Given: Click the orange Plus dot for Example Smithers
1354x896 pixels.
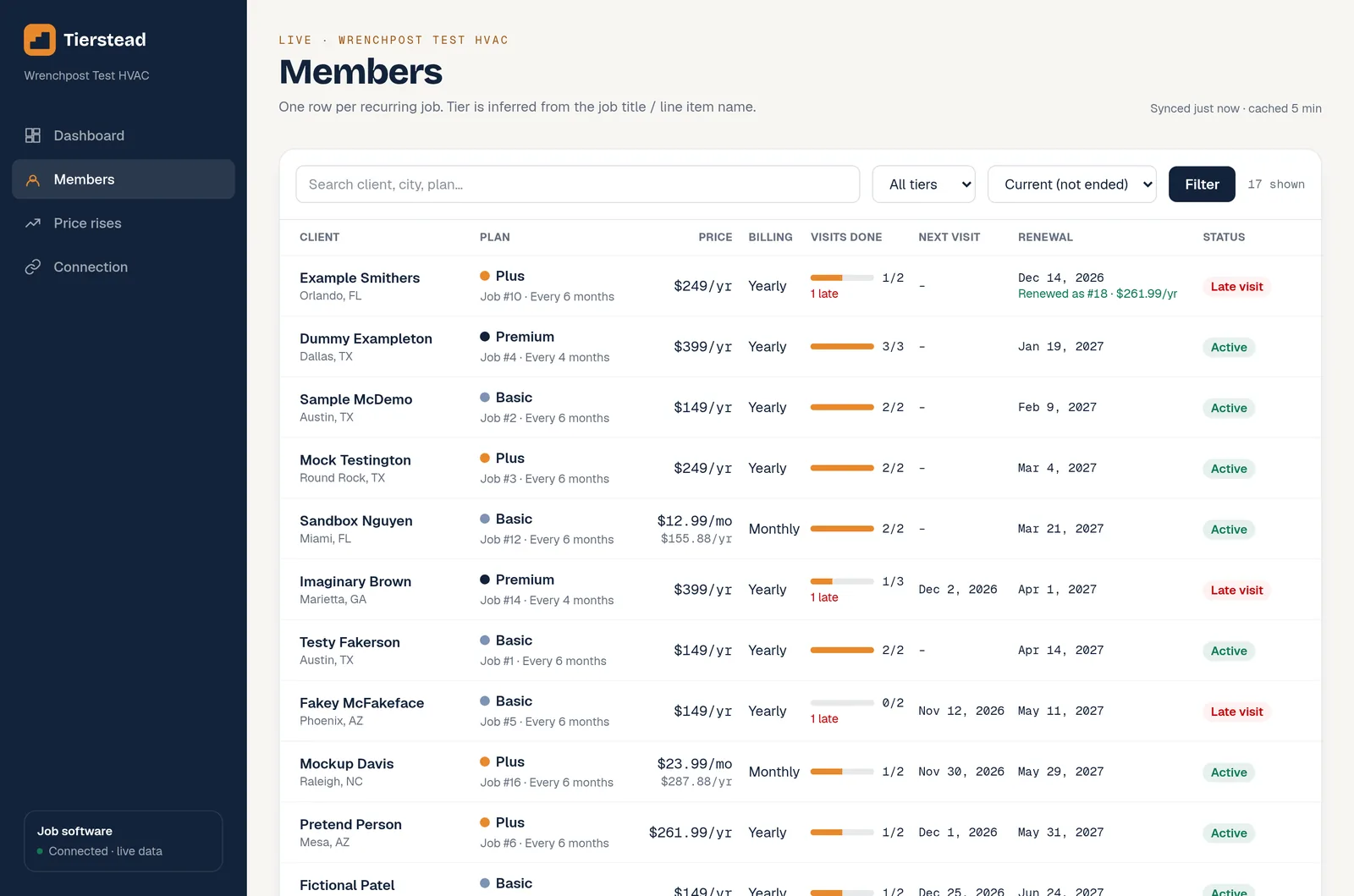Looking at the screenshot, I should click(485, 276).
